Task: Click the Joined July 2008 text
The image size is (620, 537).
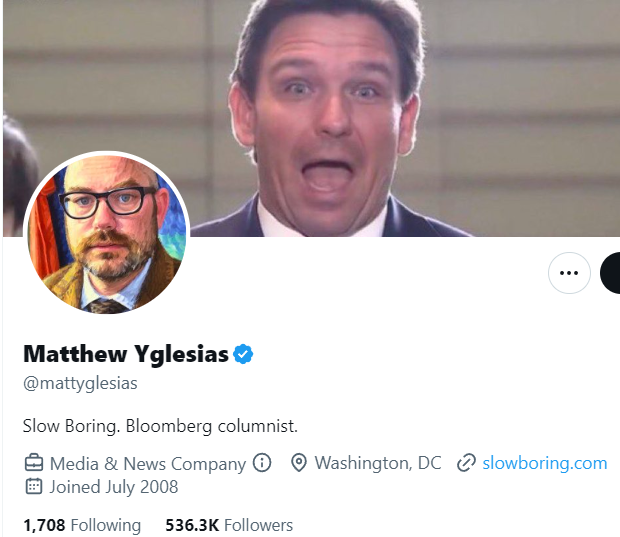Action: coord(114,487)
